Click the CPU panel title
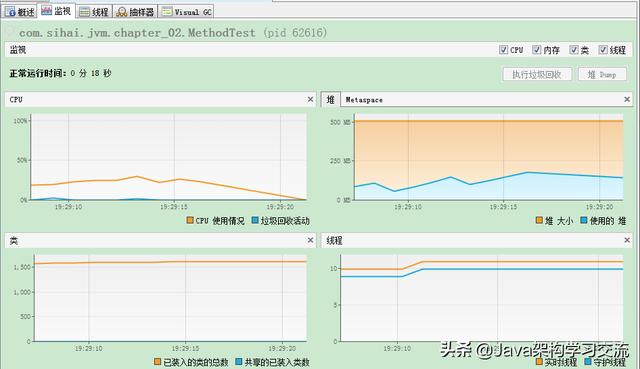The height and width of the screenshot is (369, 640). coord(16,99)
